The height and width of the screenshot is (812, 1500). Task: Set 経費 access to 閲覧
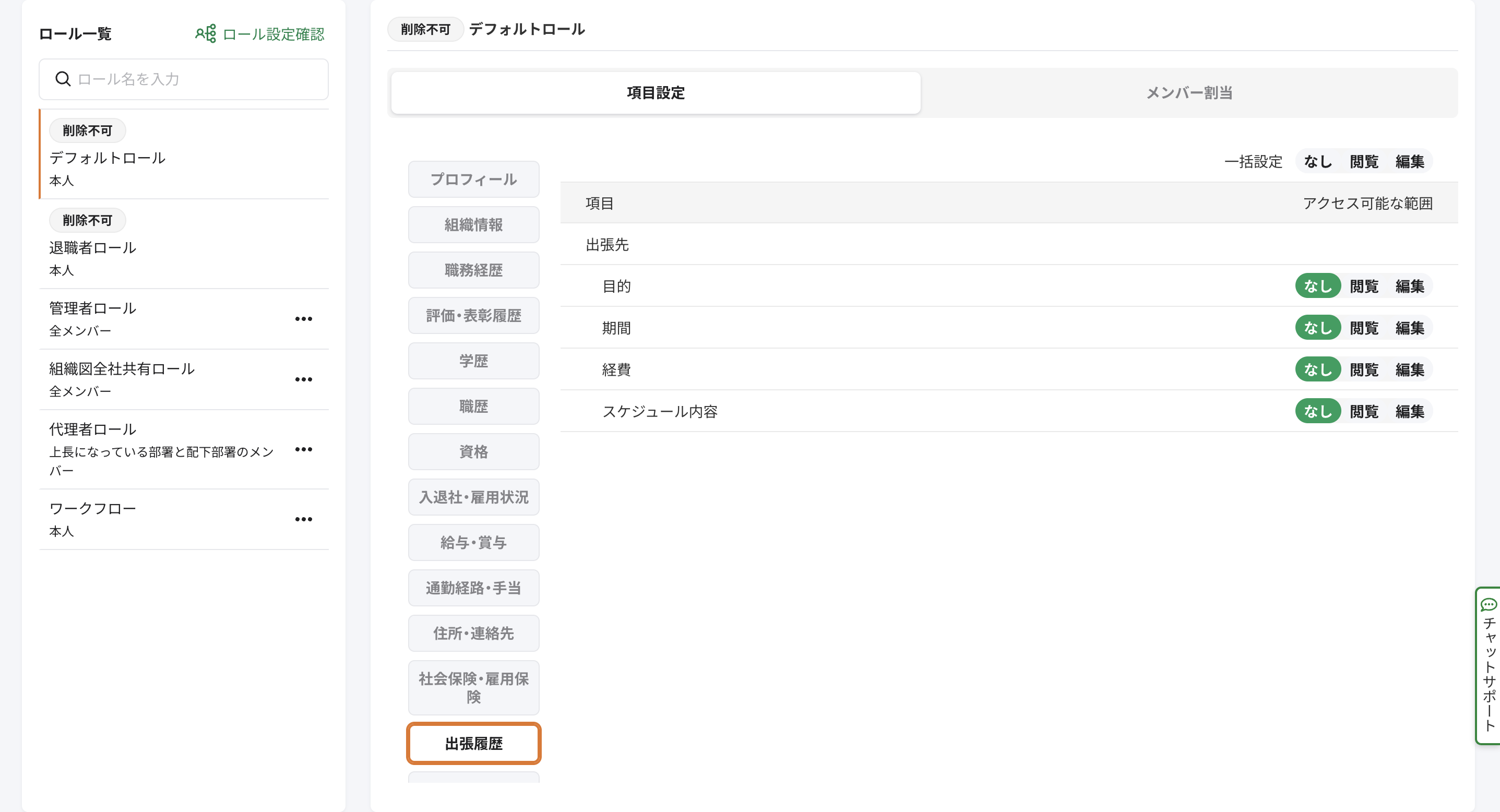click(1364, 369)
